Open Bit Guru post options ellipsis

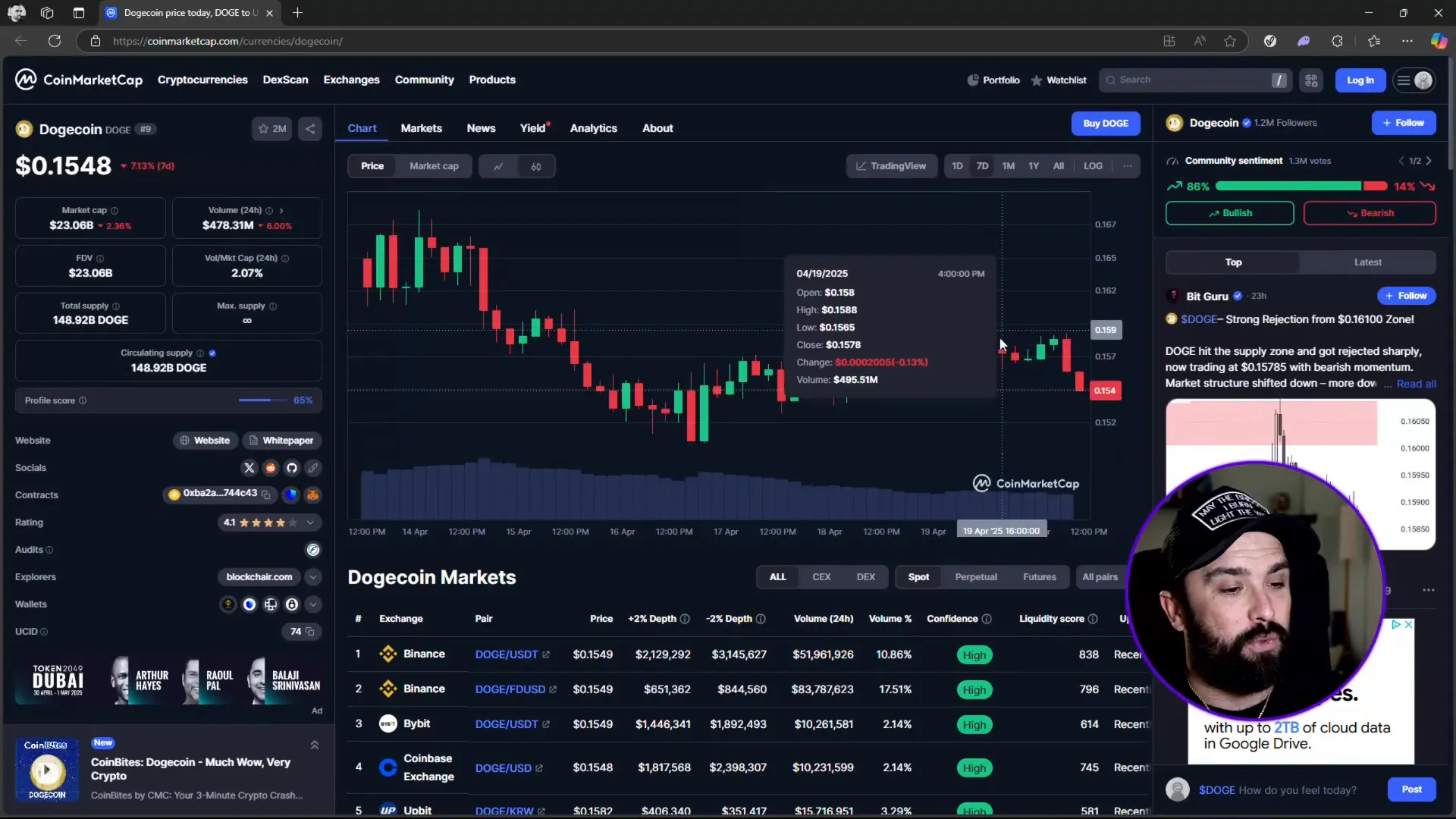pyautogui.click(x=1429, y=590)
